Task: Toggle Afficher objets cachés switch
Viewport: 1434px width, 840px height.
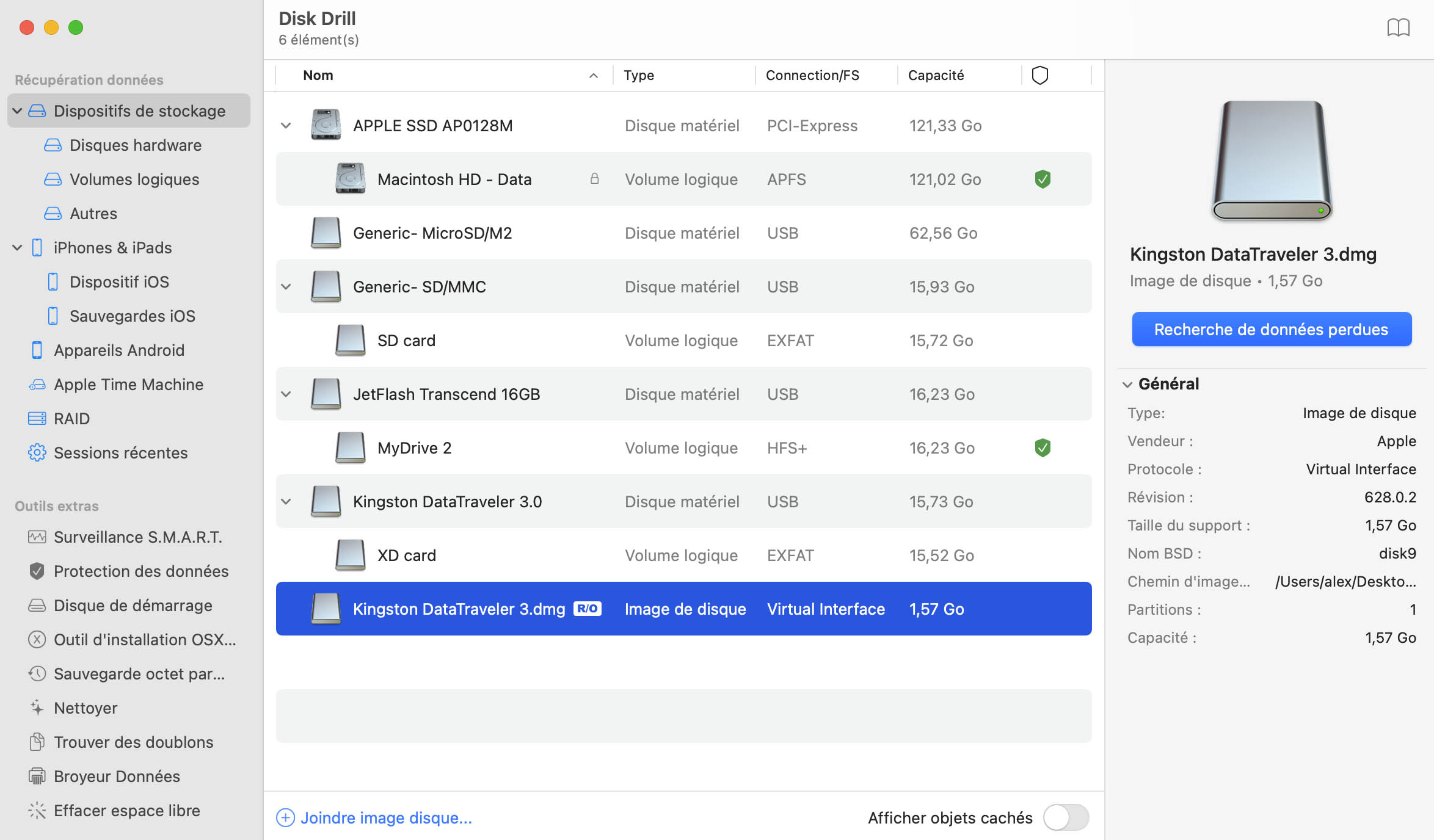Action: tap(1066, 817)
